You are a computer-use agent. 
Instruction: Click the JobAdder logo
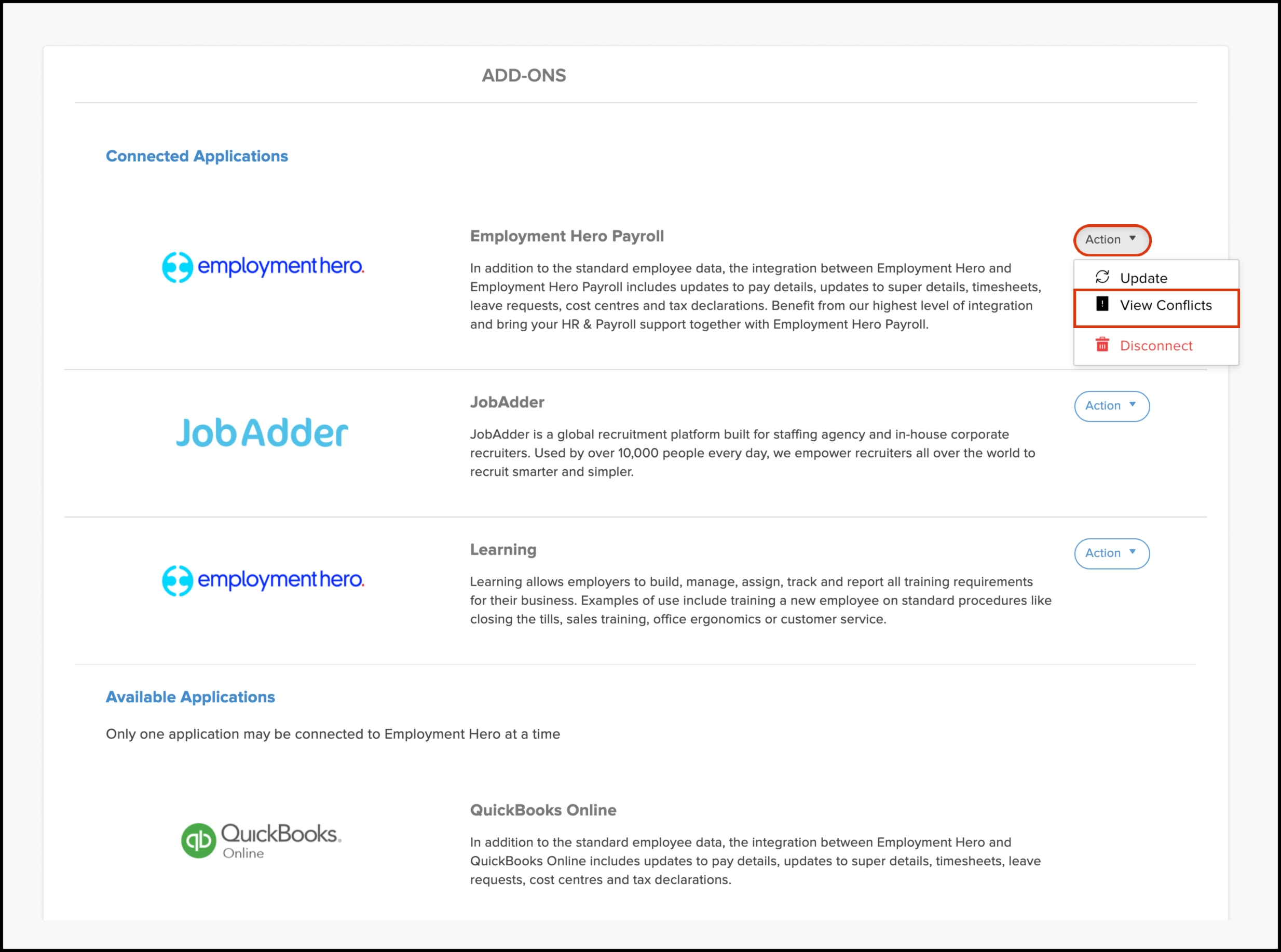262,433
